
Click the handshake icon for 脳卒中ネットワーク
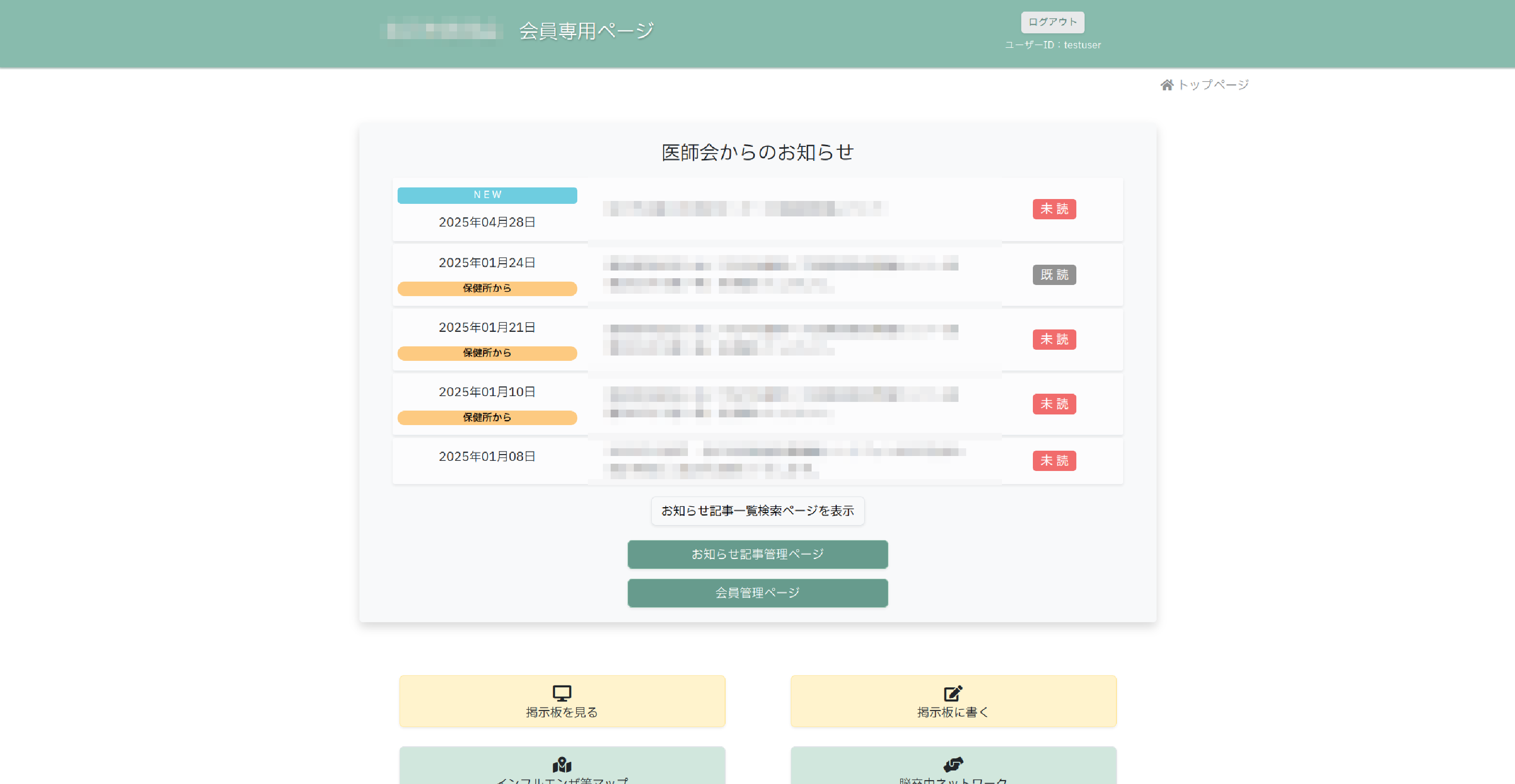point(953,765)
